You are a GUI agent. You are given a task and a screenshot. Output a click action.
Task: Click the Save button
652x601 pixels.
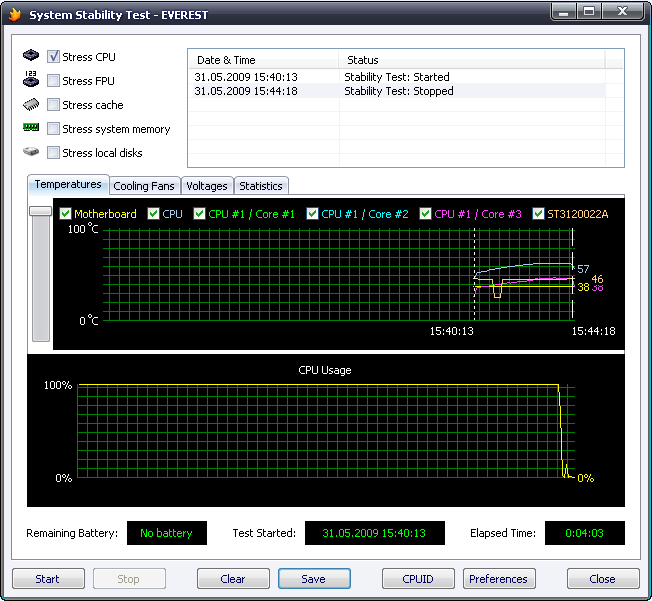click(x=314, y=579)
